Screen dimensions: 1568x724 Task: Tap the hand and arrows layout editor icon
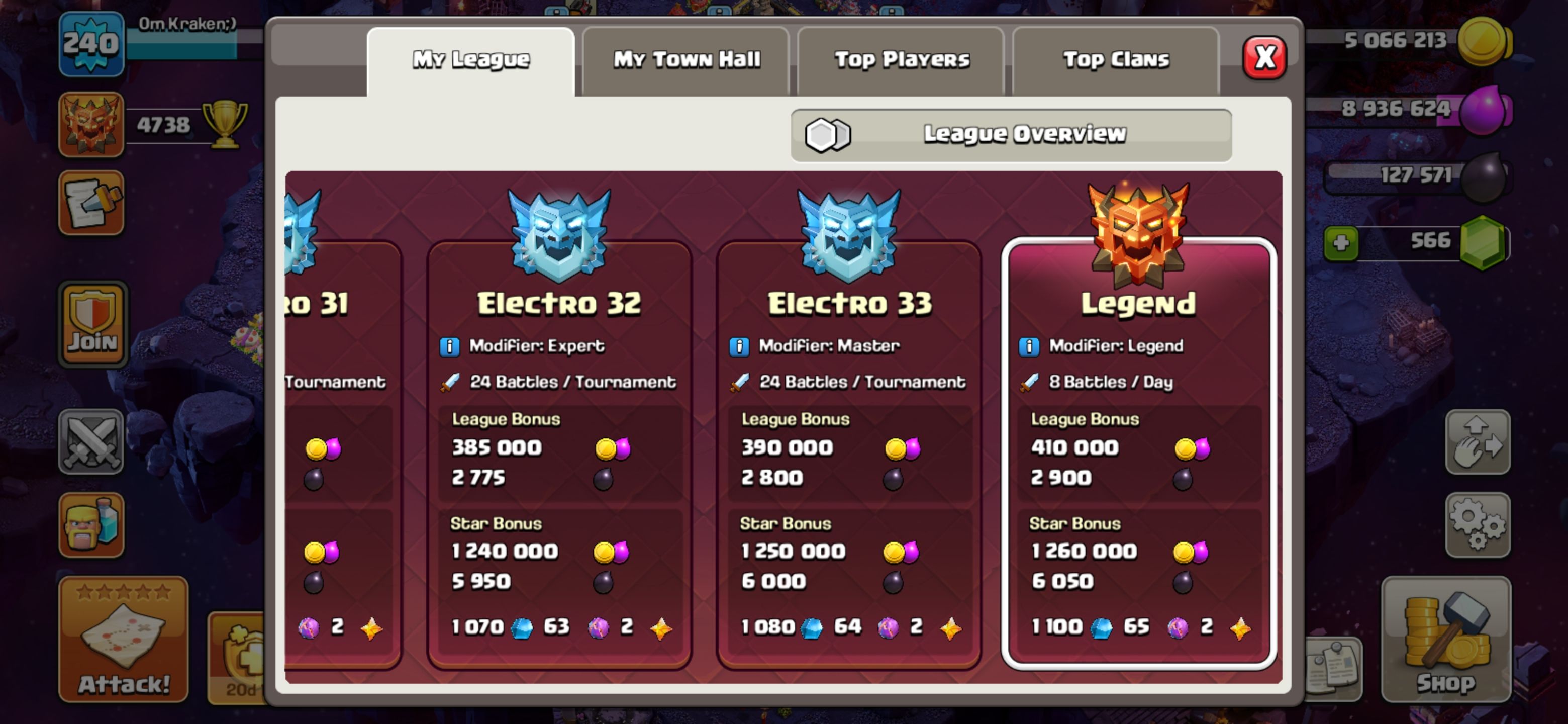(x=1478, y=441)
